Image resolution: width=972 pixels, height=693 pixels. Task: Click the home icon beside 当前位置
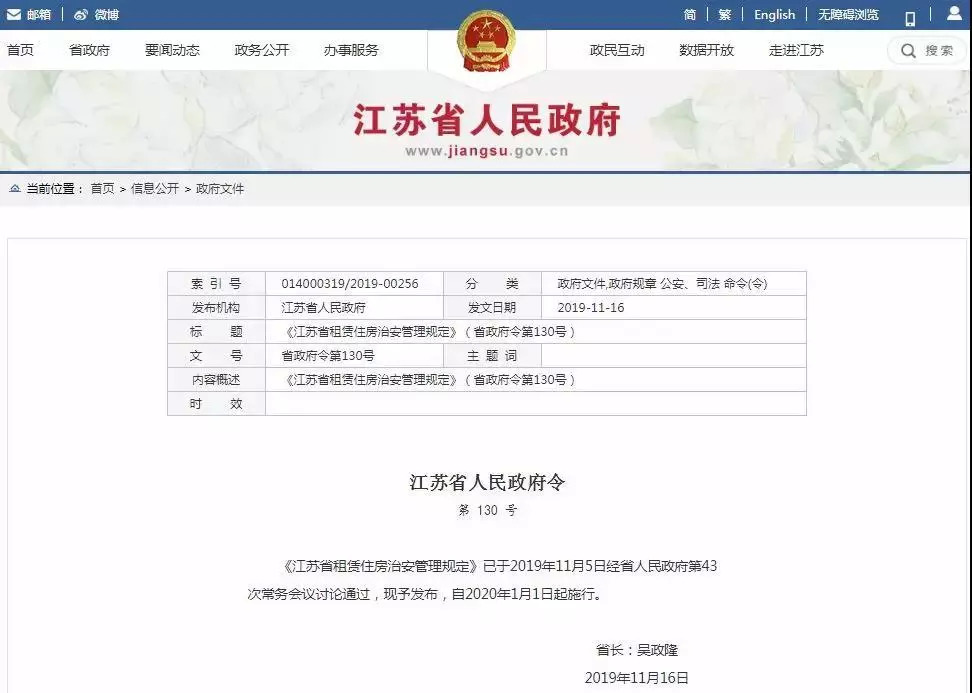click(x=14, y=188)
